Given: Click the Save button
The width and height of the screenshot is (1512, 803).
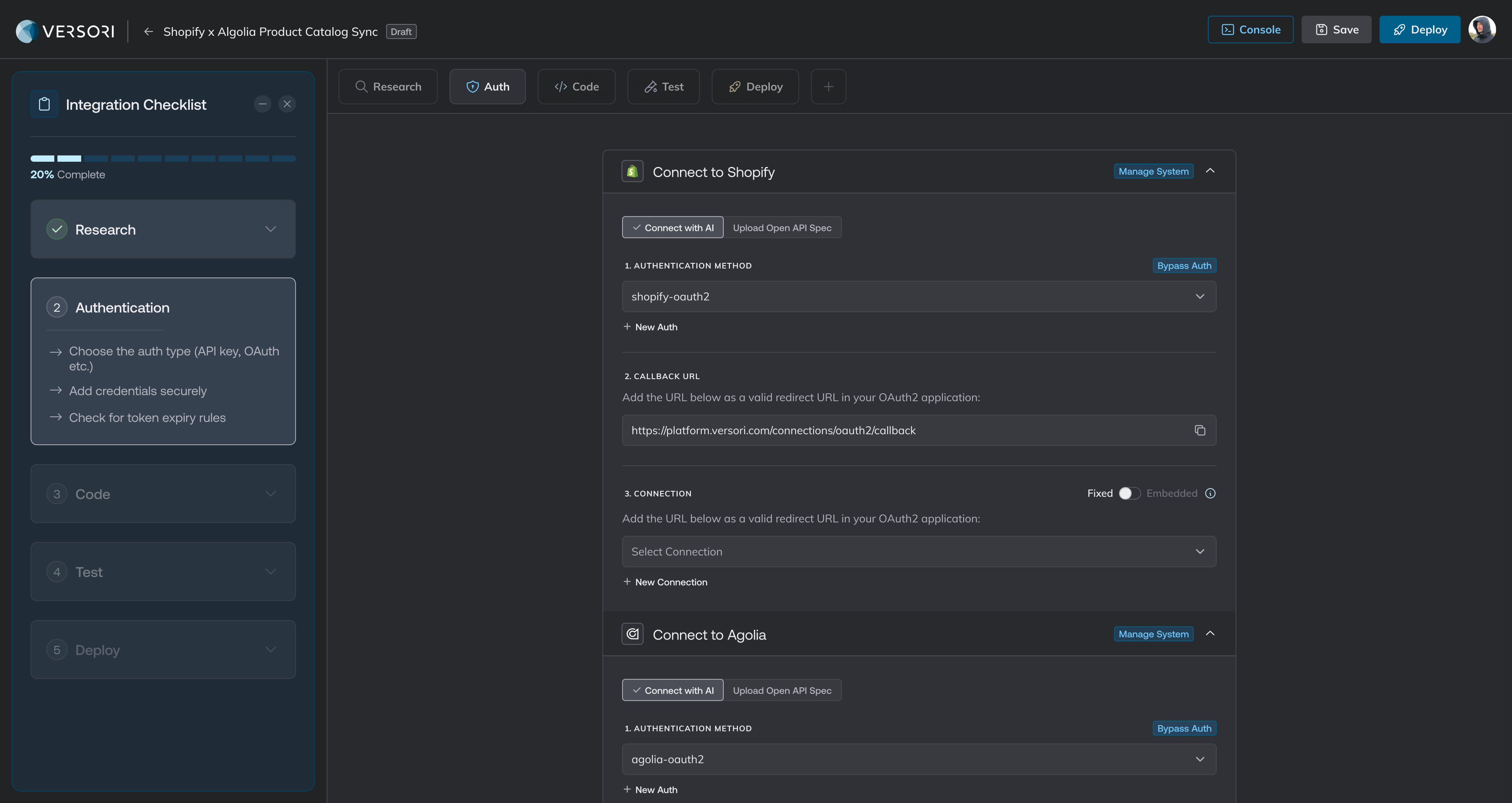Looking at the screenshot, I should (1336, 30).
